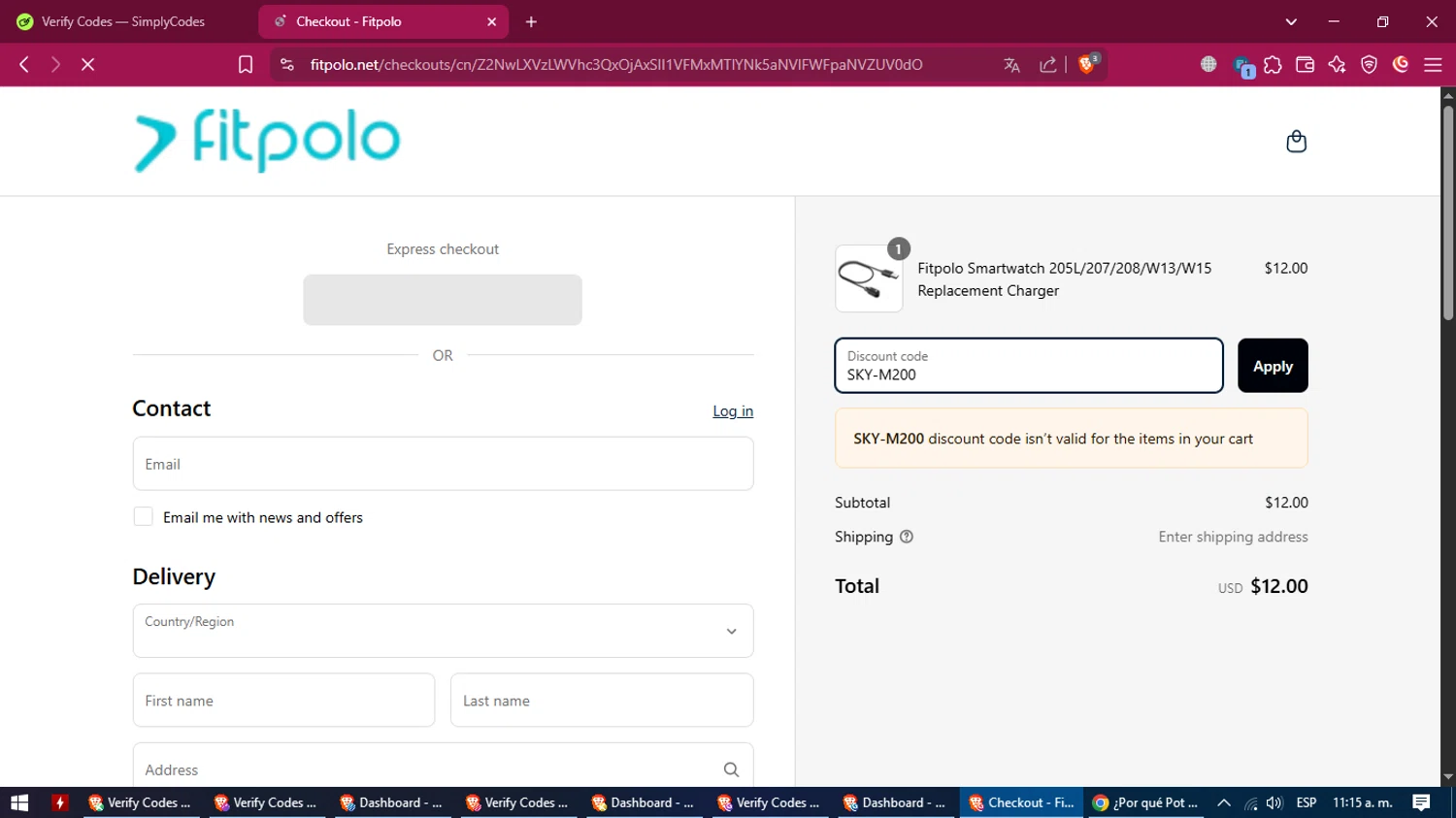The image size is (1456, 818).
Task: Open a new browser tab
Action: tap(531, 21)
